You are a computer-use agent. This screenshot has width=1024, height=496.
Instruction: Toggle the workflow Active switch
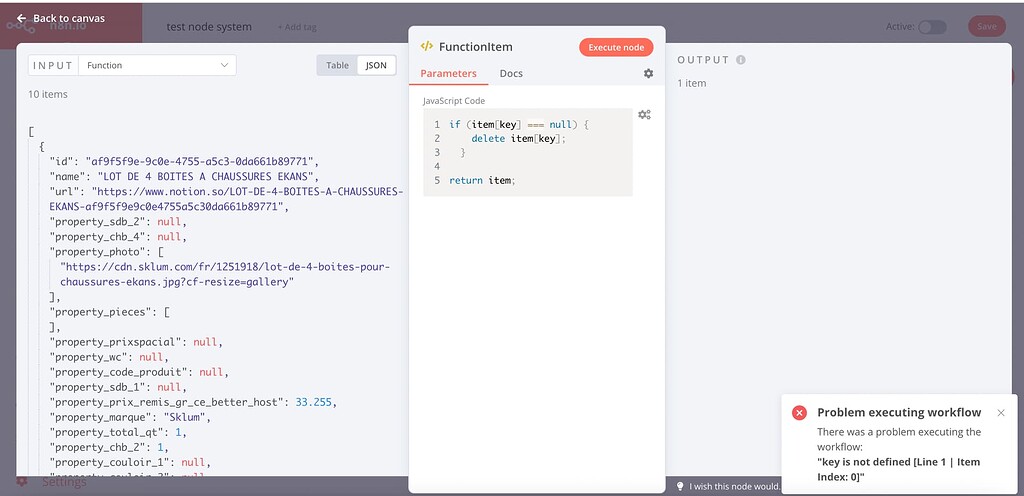pos(931,27)
